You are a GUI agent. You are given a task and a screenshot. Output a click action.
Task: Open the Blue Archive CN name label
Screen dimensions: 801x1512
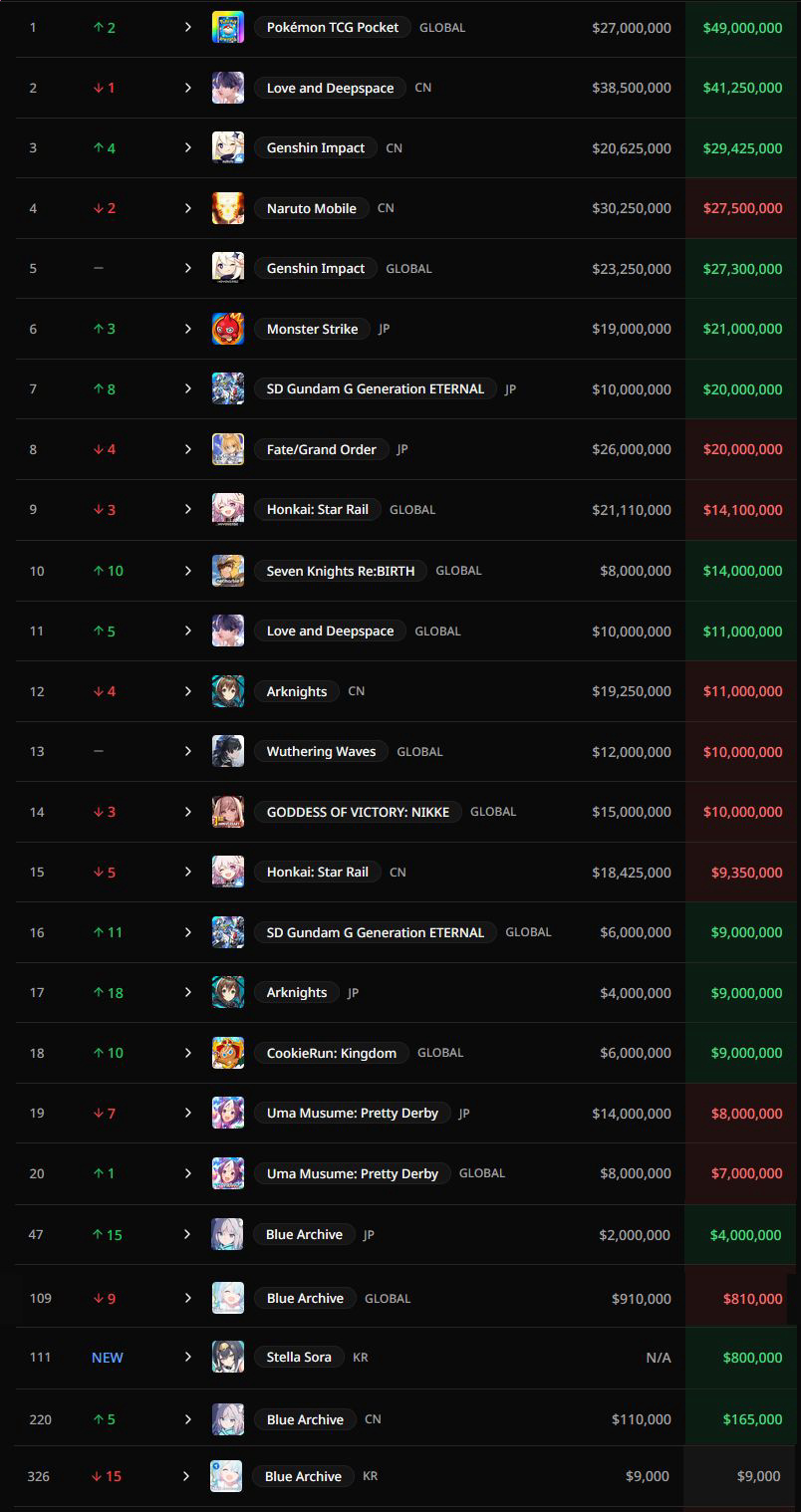305,1419
